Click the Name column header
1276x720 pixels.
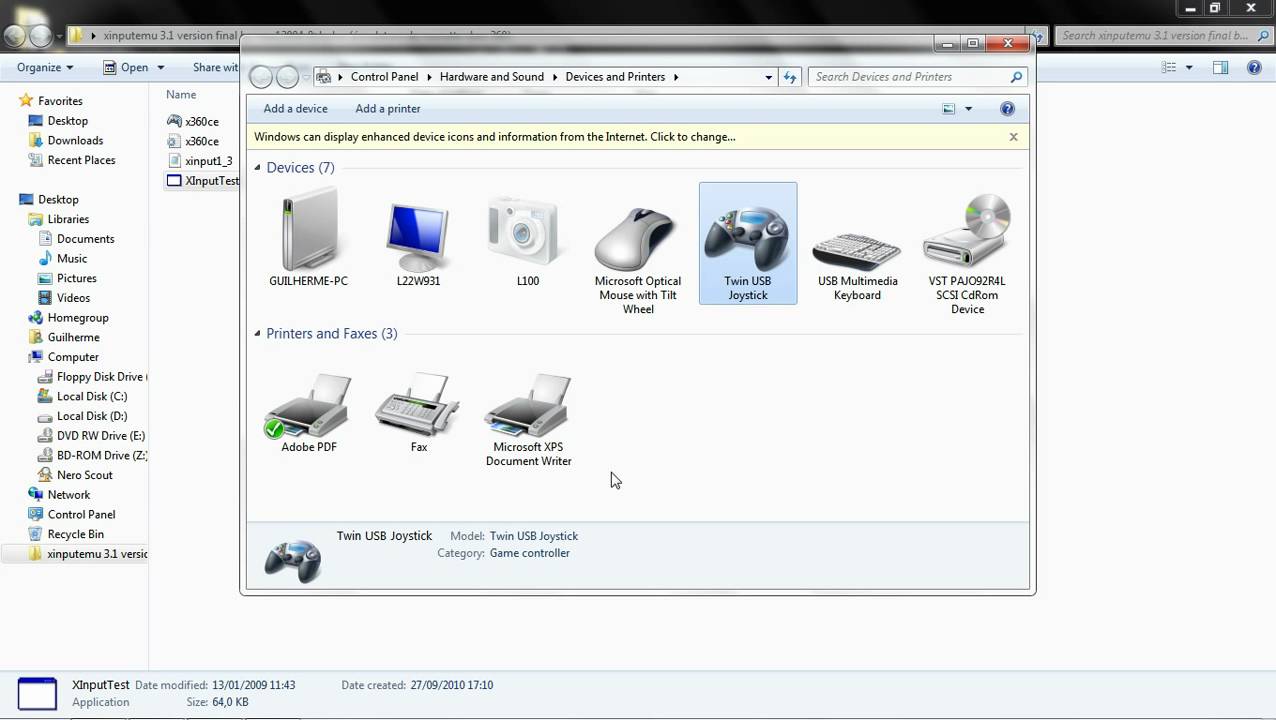pyautogui.click(x=181, y=95)
